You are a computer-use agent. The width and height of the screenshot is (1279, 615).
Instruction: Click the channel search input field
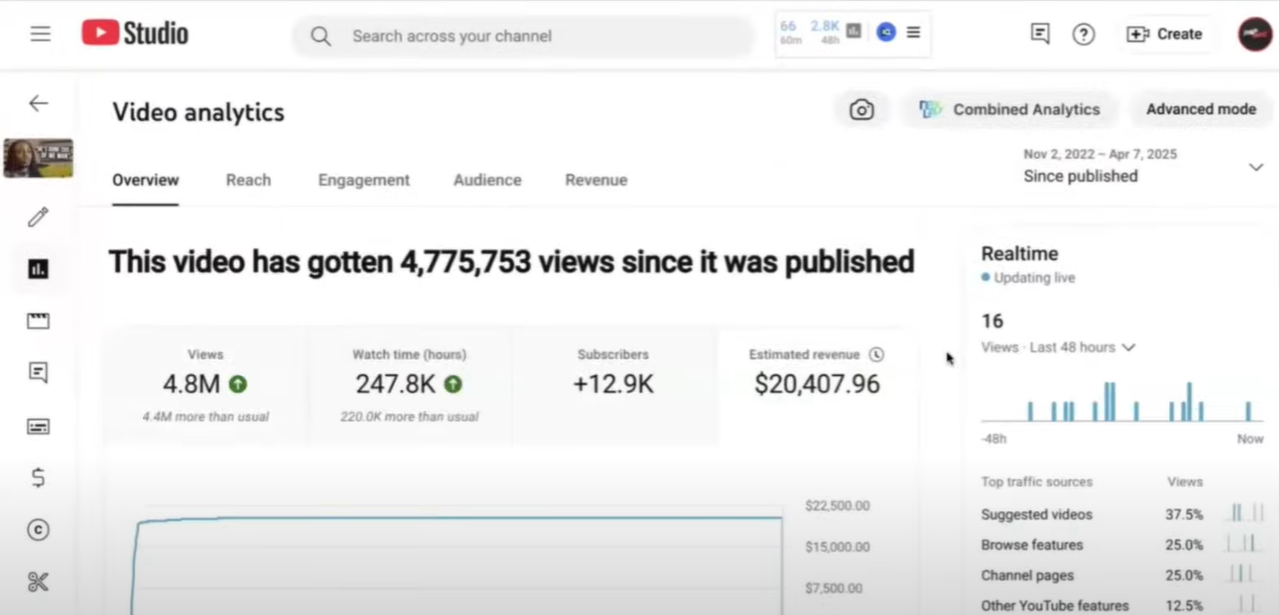(x=520, y=35)
